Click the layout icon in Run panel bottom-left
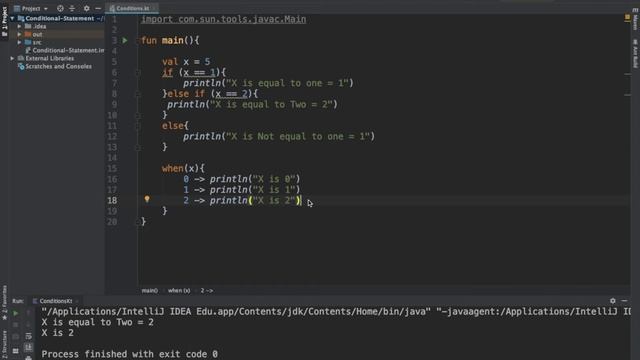Image resolution: width=640 pixels, height=360 pixels. tap(16, 351)
